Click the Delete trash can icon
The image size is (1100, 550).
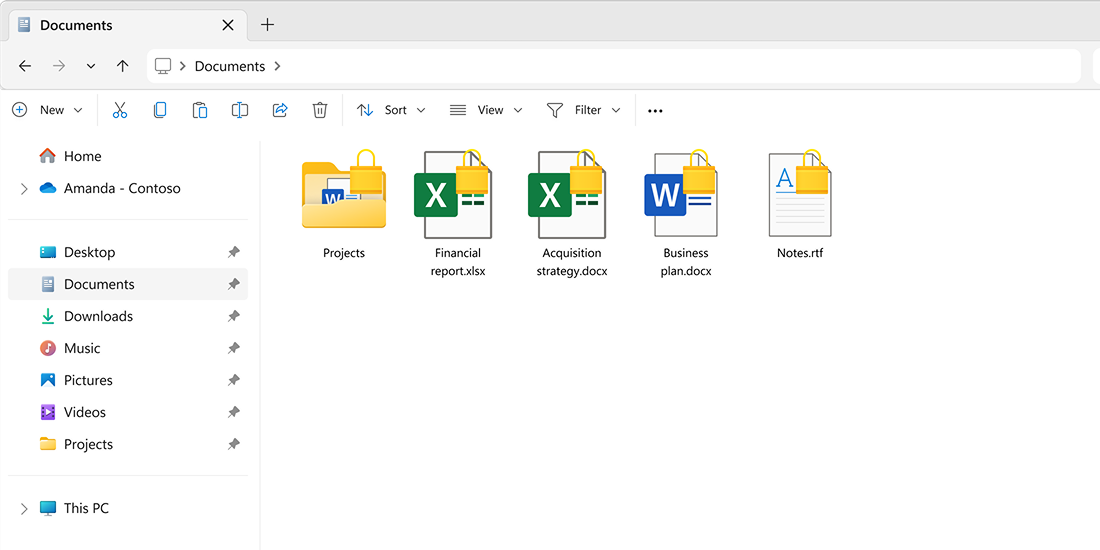320,110
